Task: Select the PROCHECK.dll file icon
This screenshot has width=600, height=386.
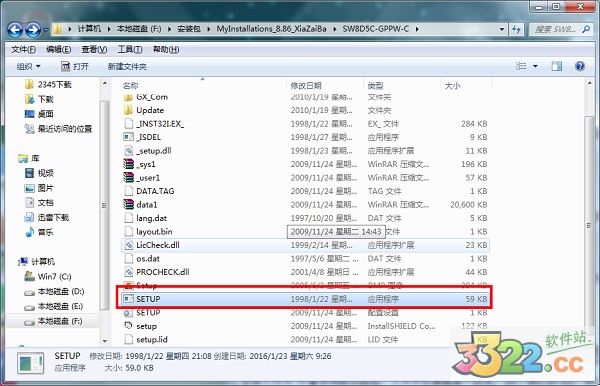Action: coord(129,272)
